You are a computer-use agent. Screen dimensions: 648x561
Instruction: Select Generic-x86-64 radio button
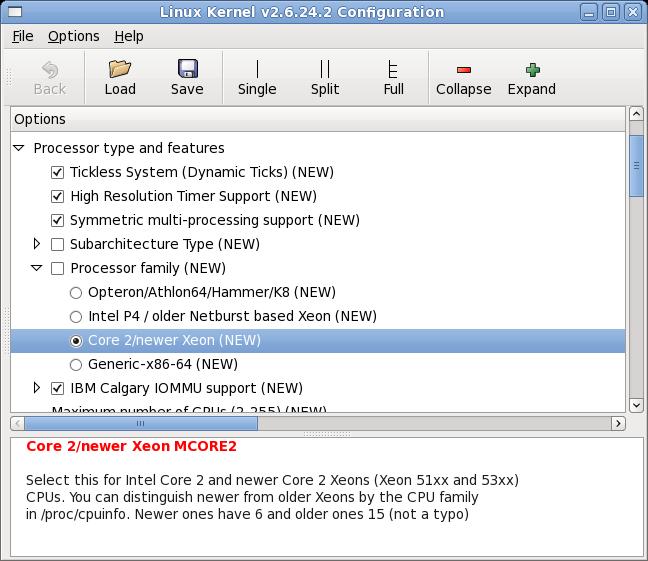(x=76, y=365)
